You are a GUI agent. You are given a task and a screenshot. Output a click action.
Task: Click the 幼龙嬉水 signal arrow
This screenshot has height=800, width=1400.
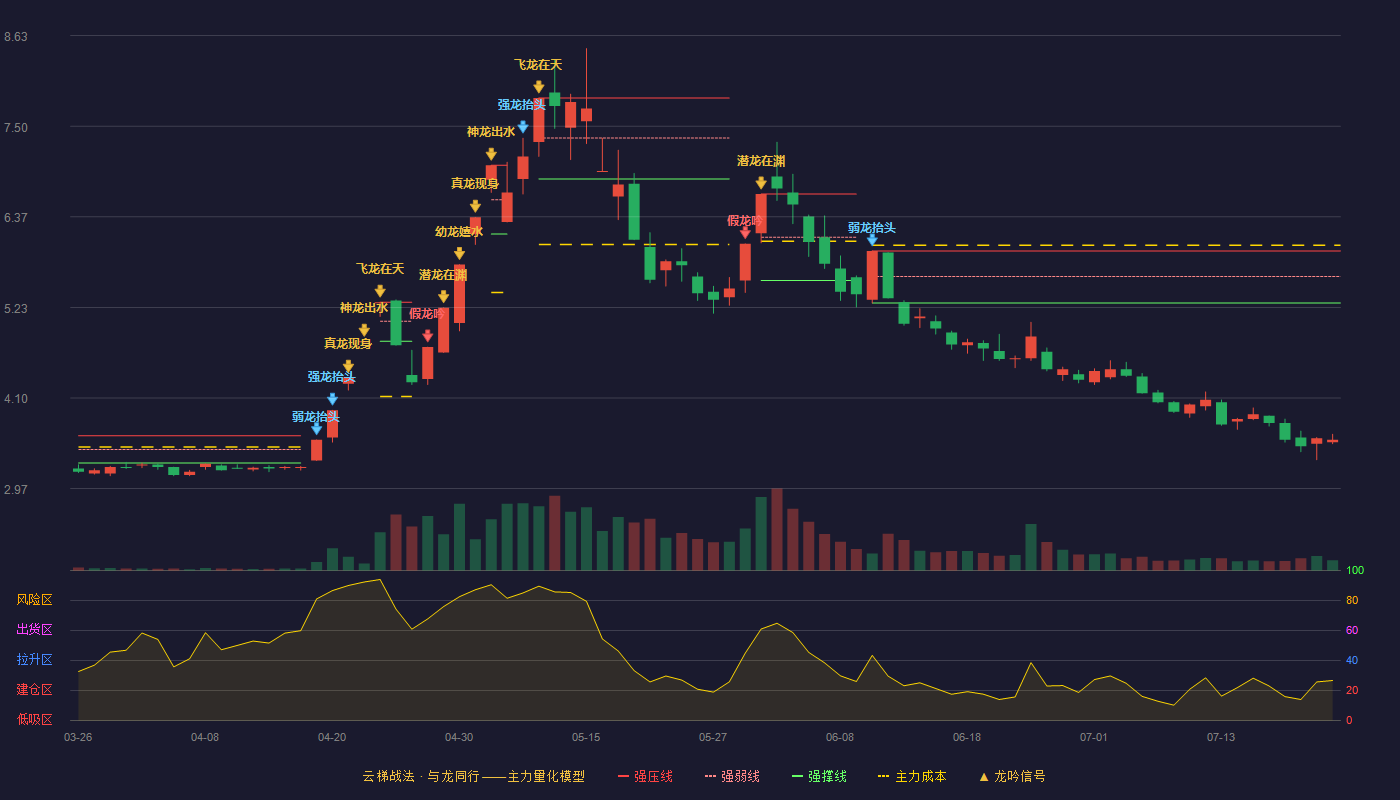point(459,254)
